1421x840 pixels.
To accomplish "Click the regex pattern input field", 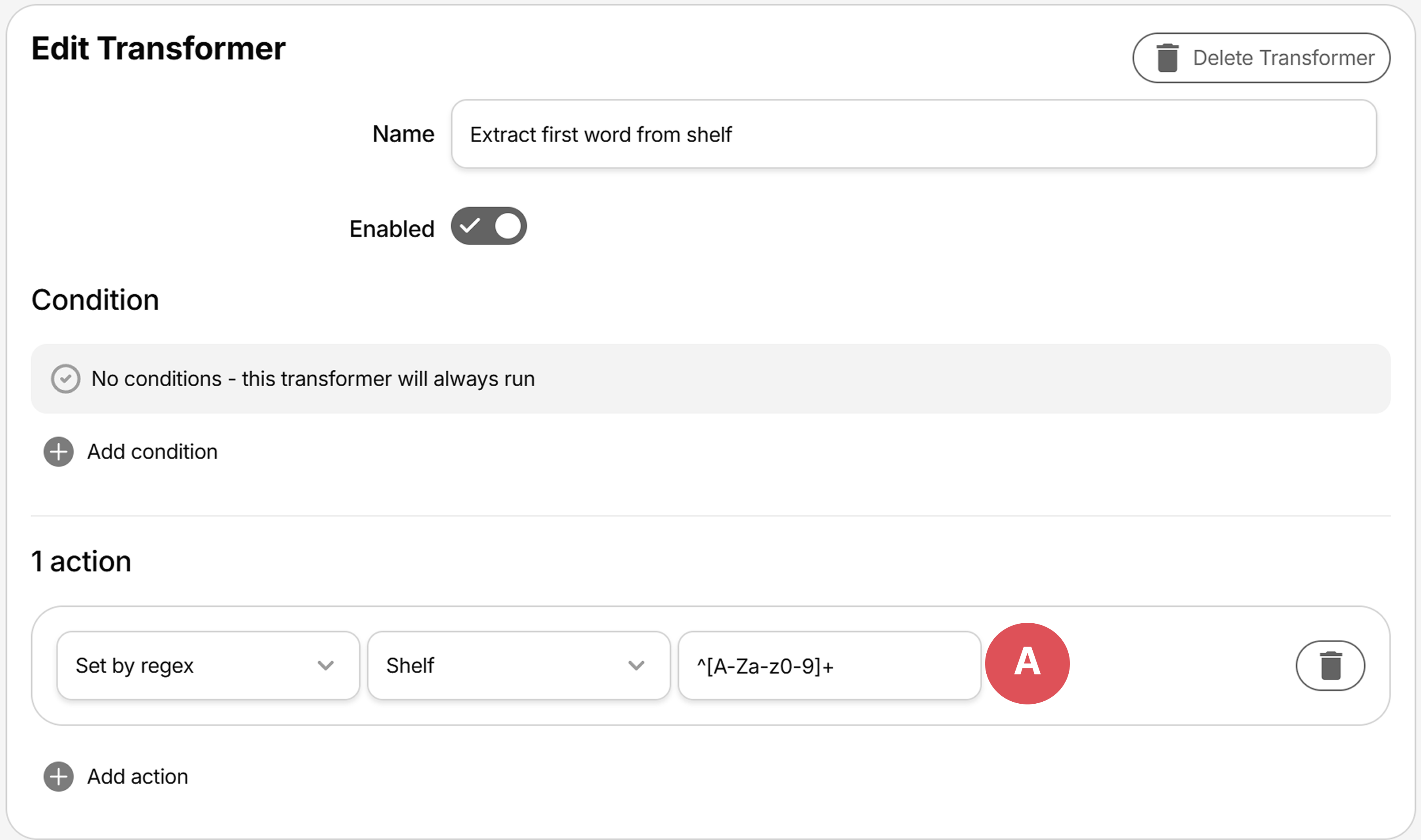I will (829, 665).
